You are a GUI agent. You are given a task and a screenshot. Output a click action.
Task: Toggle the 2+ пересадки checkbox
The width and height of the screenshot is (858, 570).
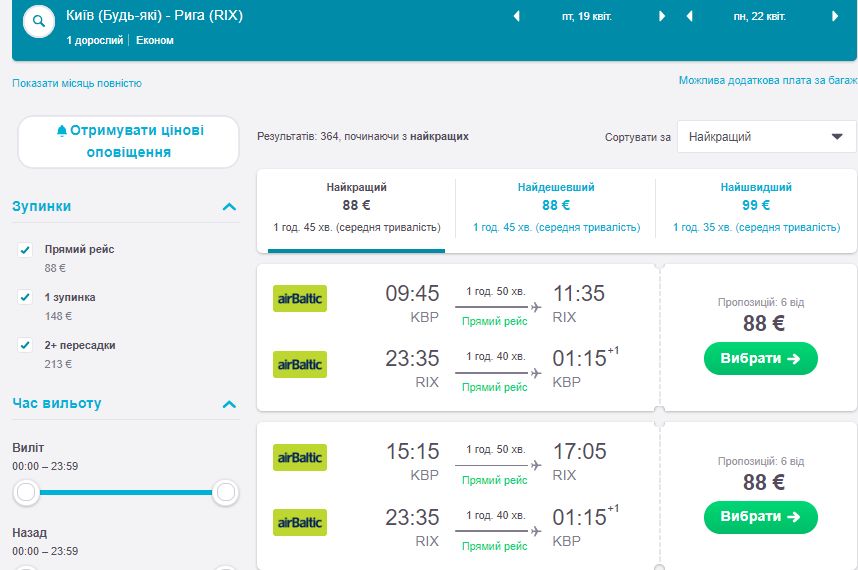[x=26, y=345]
